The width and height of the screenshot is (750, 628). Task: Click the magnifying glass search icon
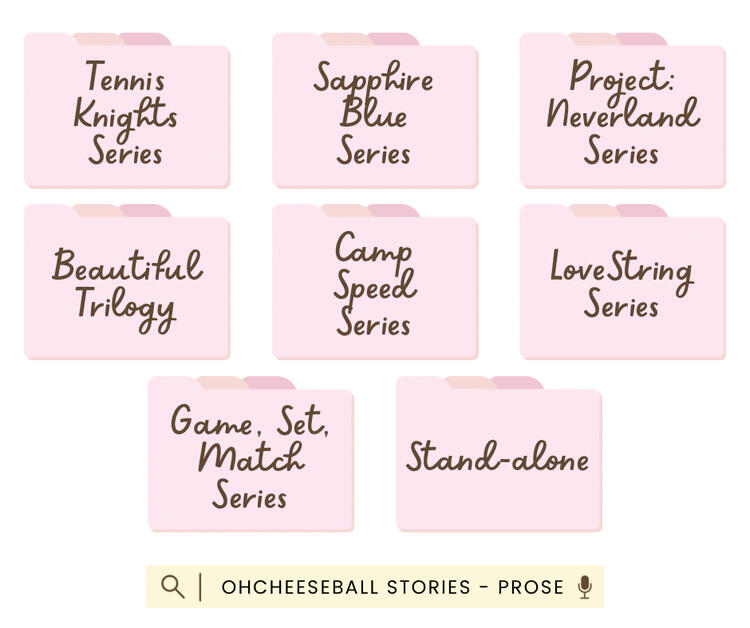[173, 586]
